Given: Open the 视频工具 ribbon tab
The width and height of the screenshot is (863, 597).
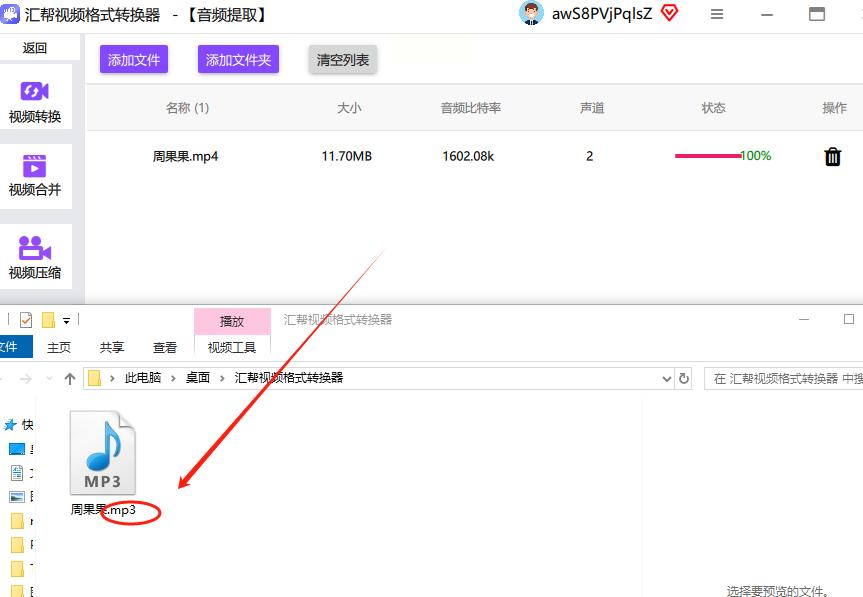Looking at the screenshot, I should (x=232, y=347).
